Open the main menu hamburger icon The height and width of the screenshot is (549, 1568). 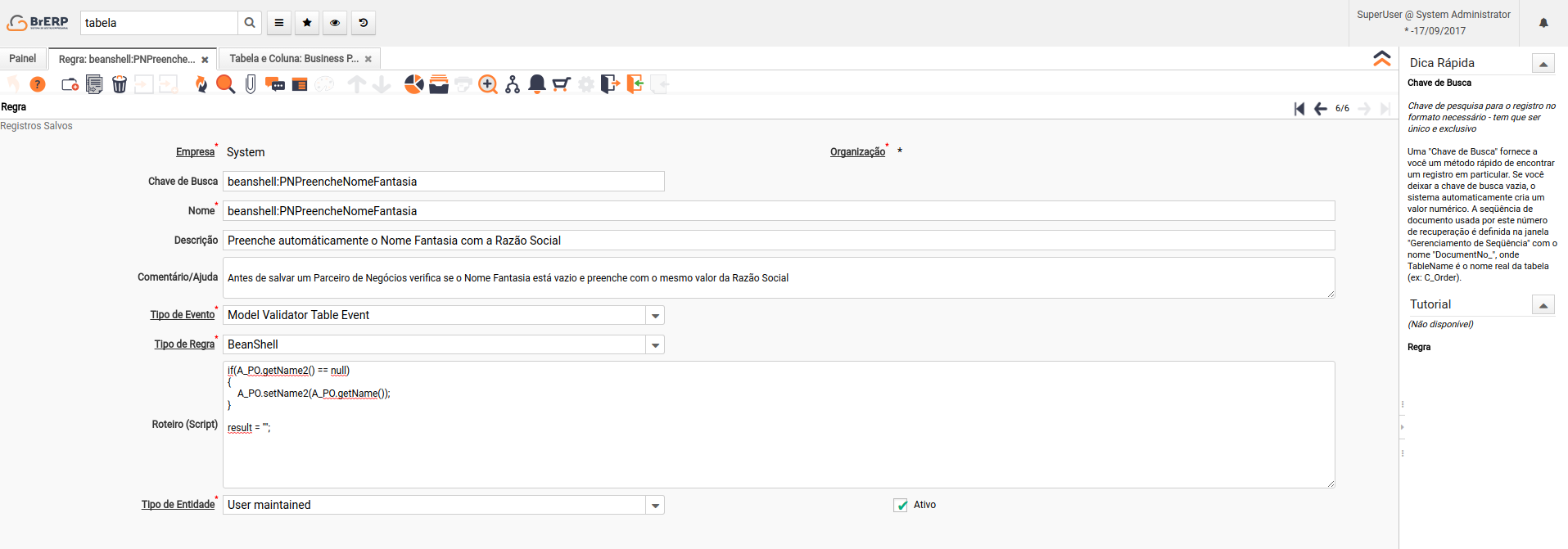[279, 23]
